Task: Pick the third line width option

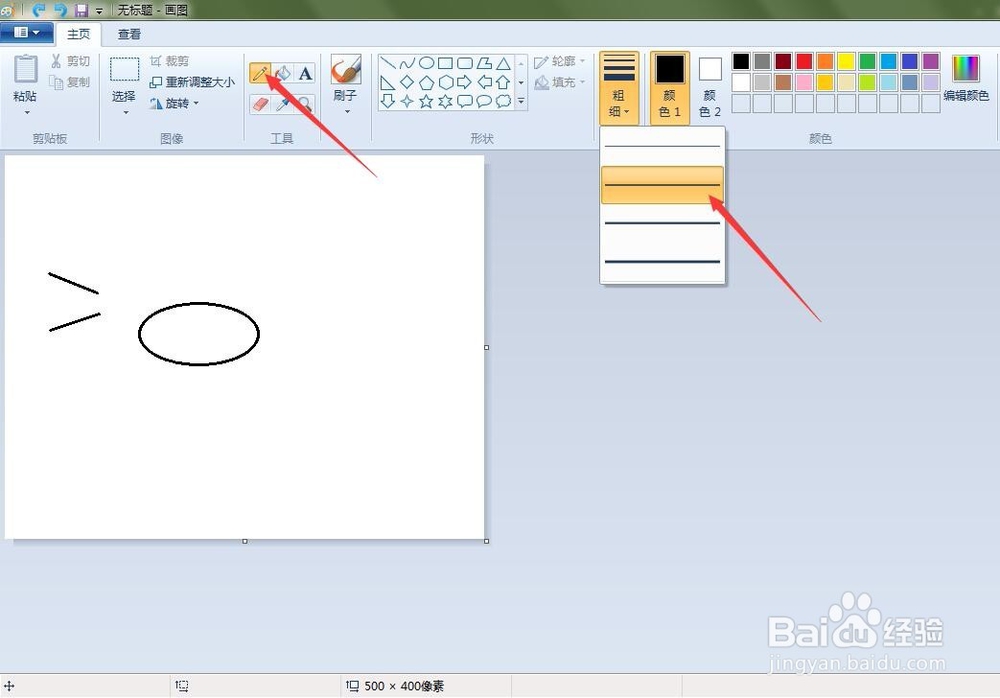Action: point(662,223)
